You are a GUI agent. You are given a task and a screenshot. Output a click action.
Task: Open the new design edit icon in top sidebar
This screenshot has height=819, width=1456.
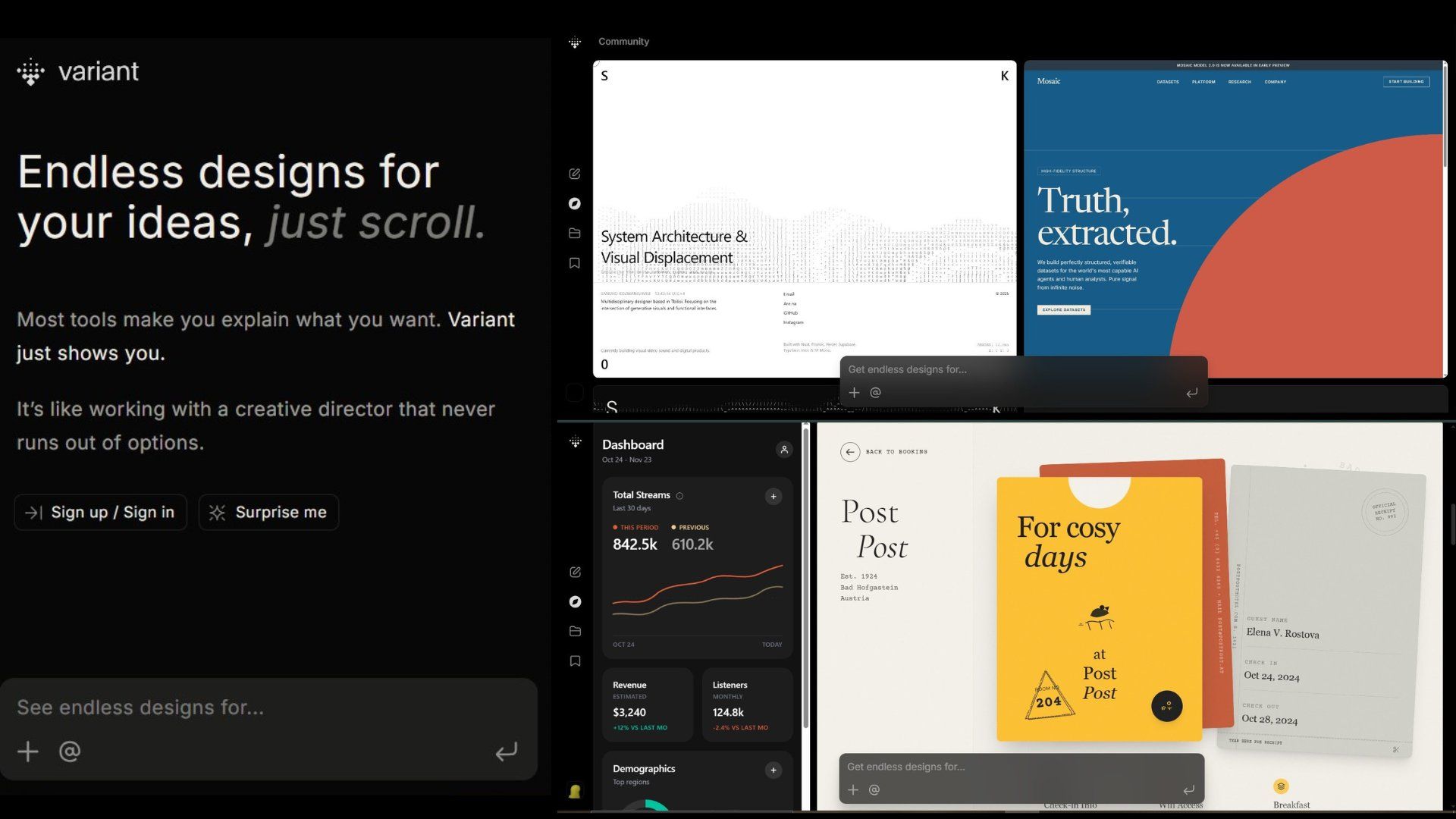tap(575, 174)
